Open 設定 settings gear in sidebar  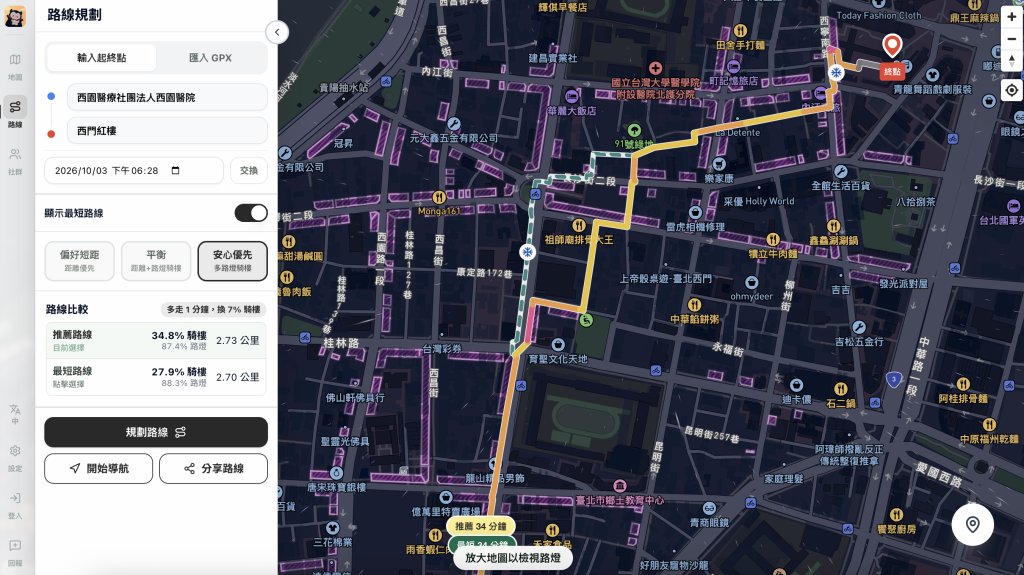tap(15, 457)
